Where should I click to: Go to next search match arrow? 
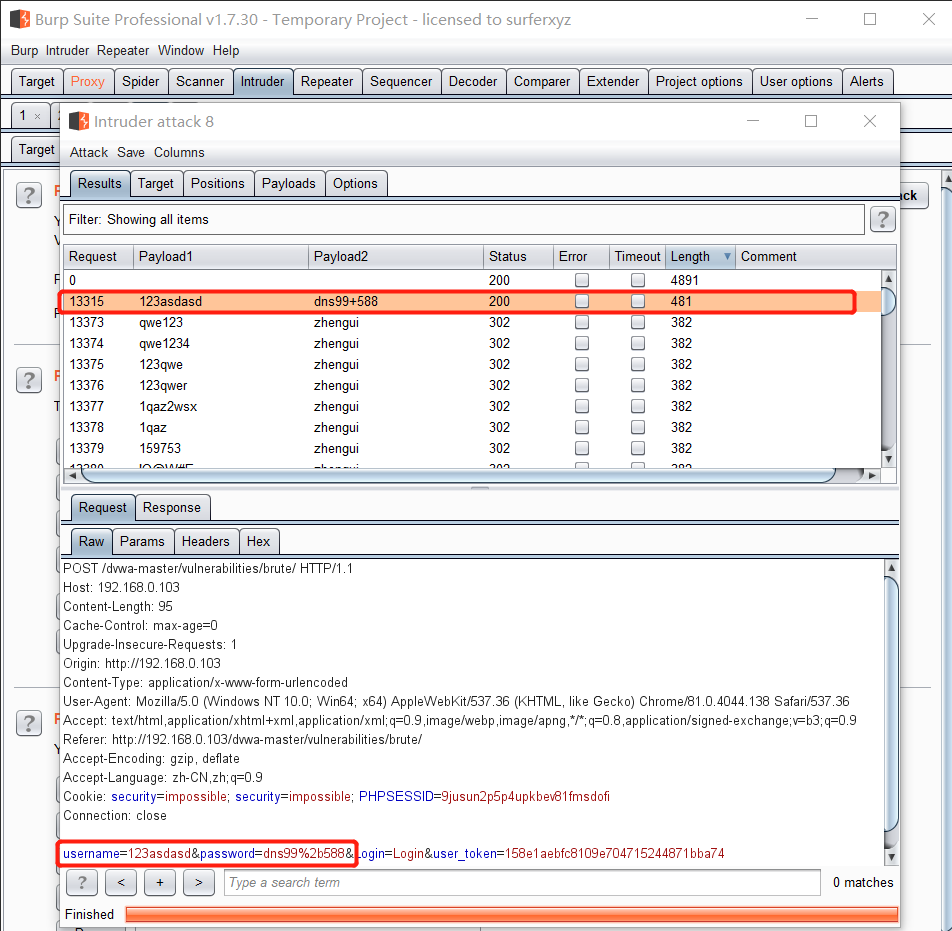click(x=199, y=882)
